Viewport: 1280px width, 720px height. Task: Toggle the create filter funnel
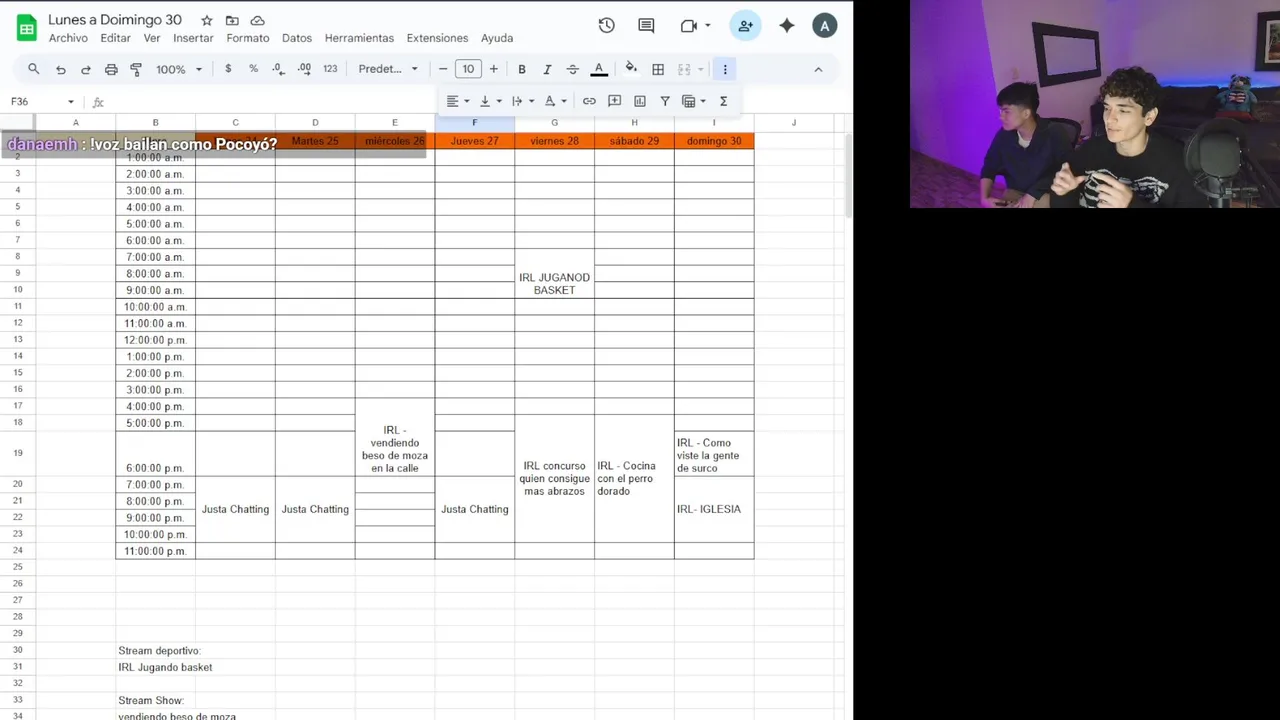(x=665, y=101)
